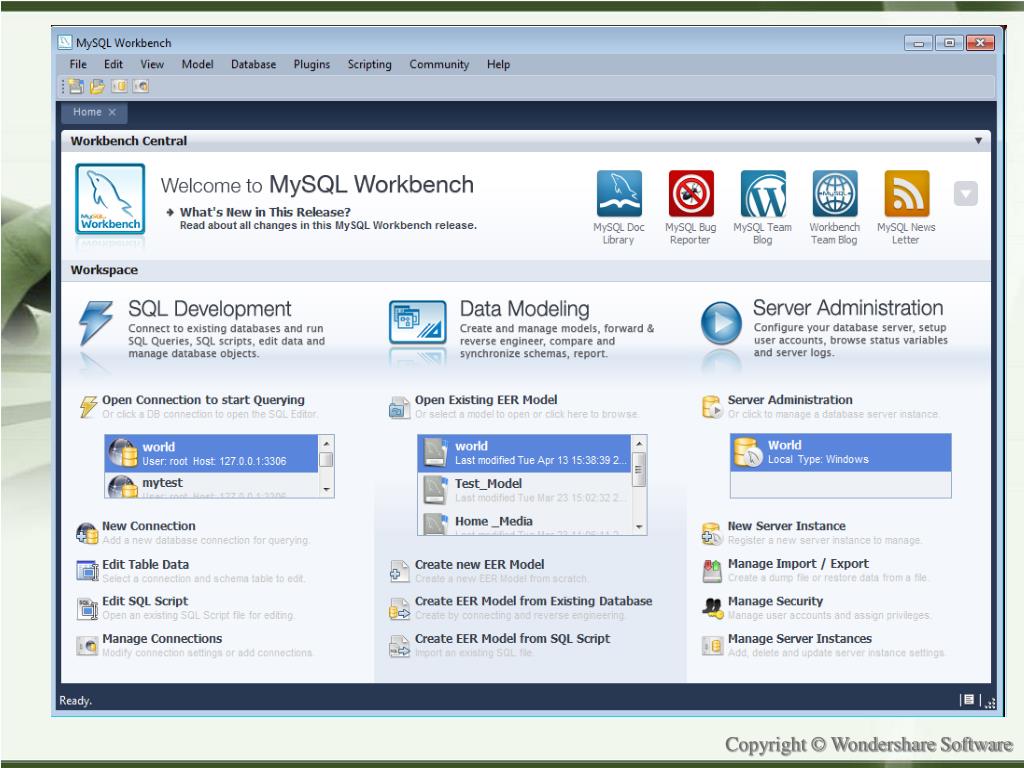Click the Data Modeling diagram icon

[418, 322]
